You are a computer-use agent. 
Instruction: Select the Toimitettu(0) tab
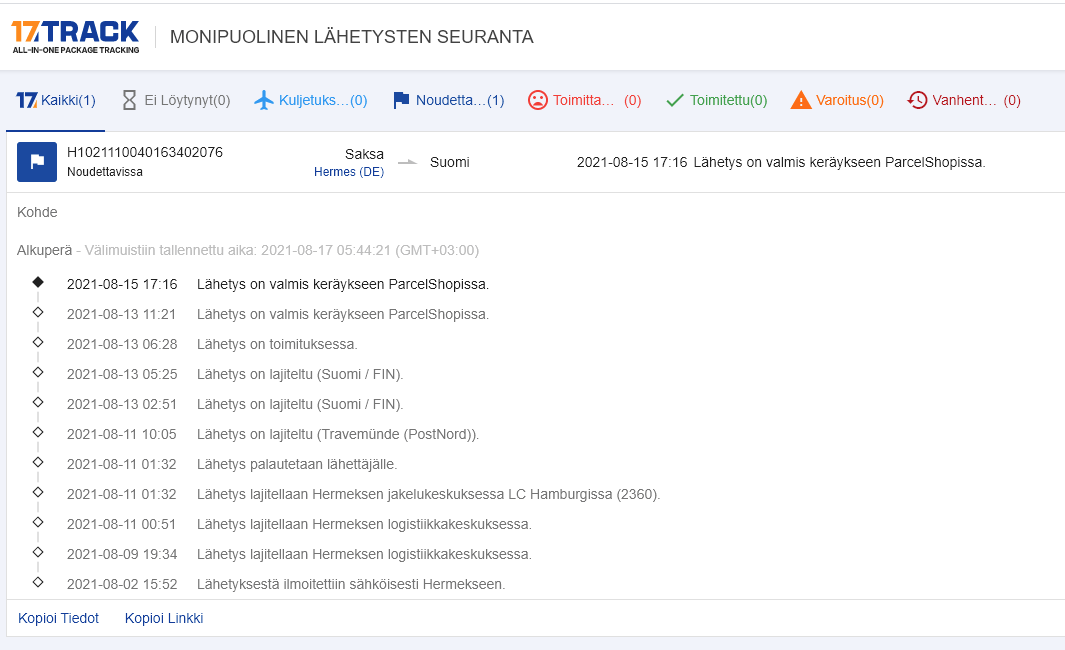click(717, 101)
